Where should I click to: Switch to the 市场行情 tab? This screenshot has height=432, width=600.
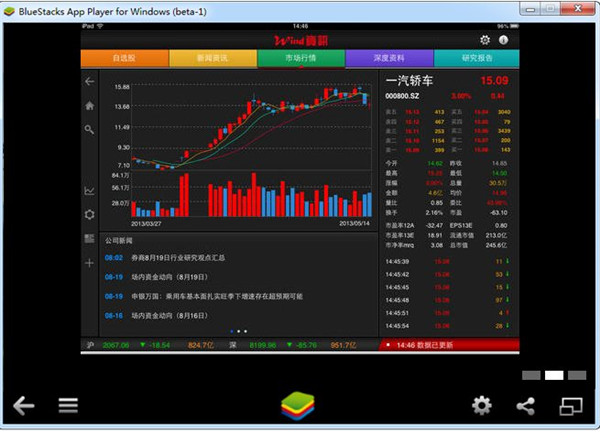click(301, 58)
